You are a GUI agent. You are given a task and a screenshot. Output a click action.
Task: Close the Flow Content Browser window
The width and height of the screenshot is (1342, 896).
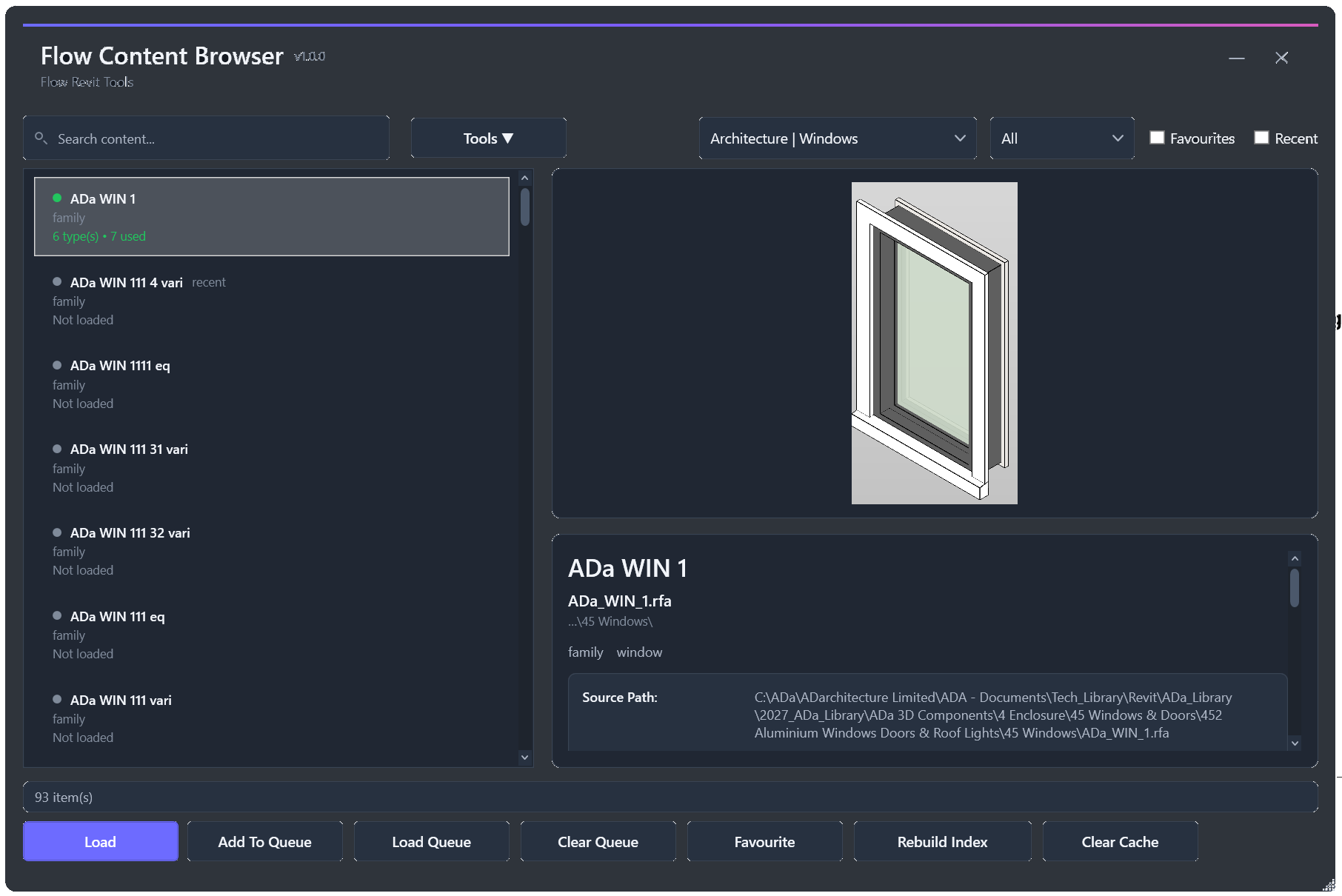coord(1281,58)
